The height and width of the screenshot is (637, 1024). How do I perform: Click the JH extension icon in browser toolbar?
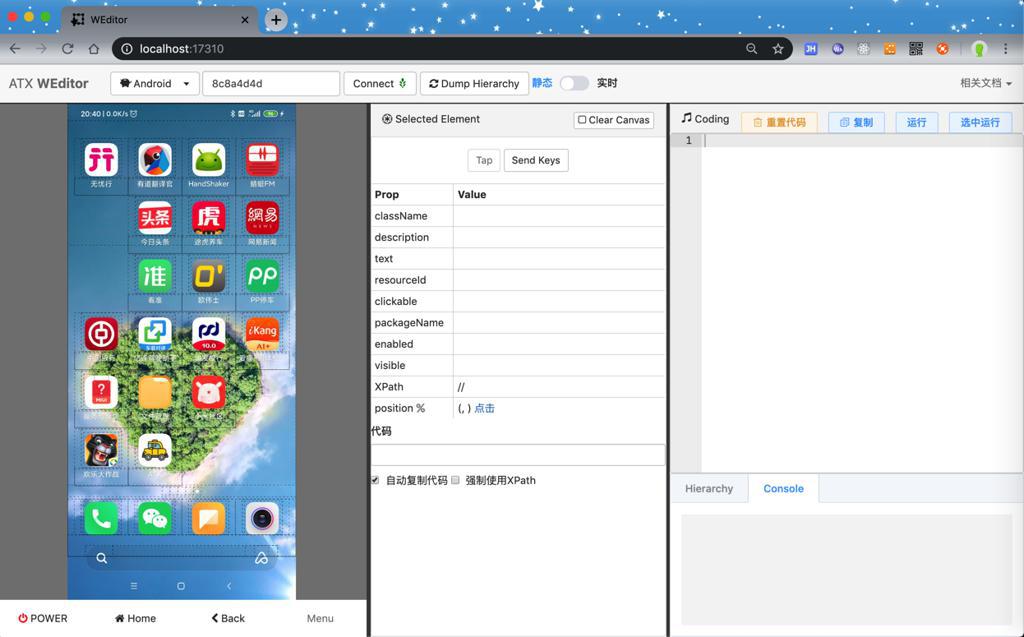810,49
